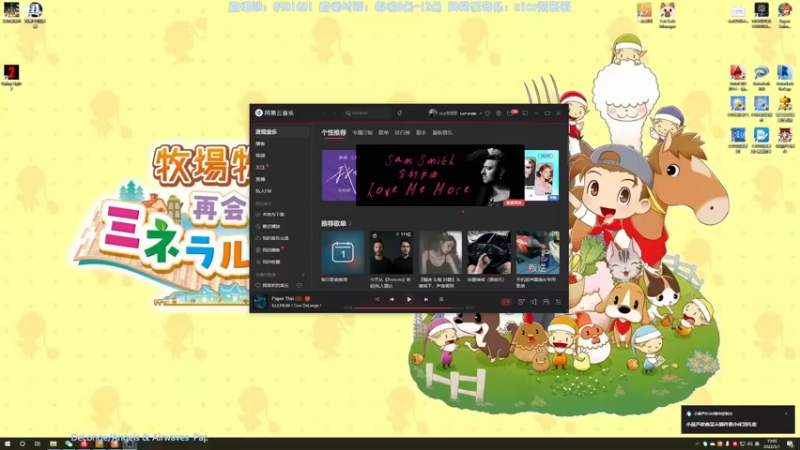Open the daily recommendation calendar playlist
The width and height of the screenshot is (800, 450).
click(342, 253)
